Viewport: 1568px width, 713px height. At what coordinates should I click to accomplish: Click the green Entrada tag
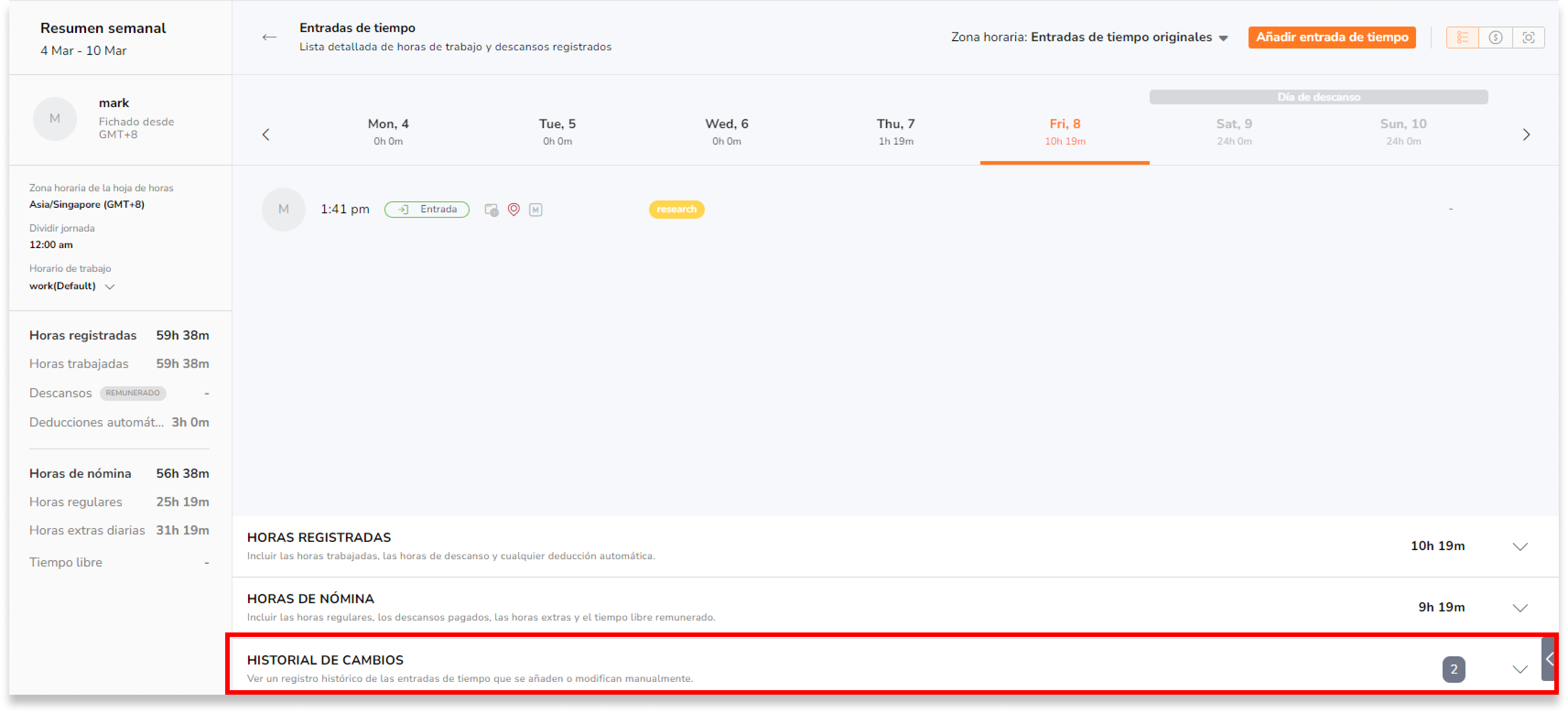427,210
